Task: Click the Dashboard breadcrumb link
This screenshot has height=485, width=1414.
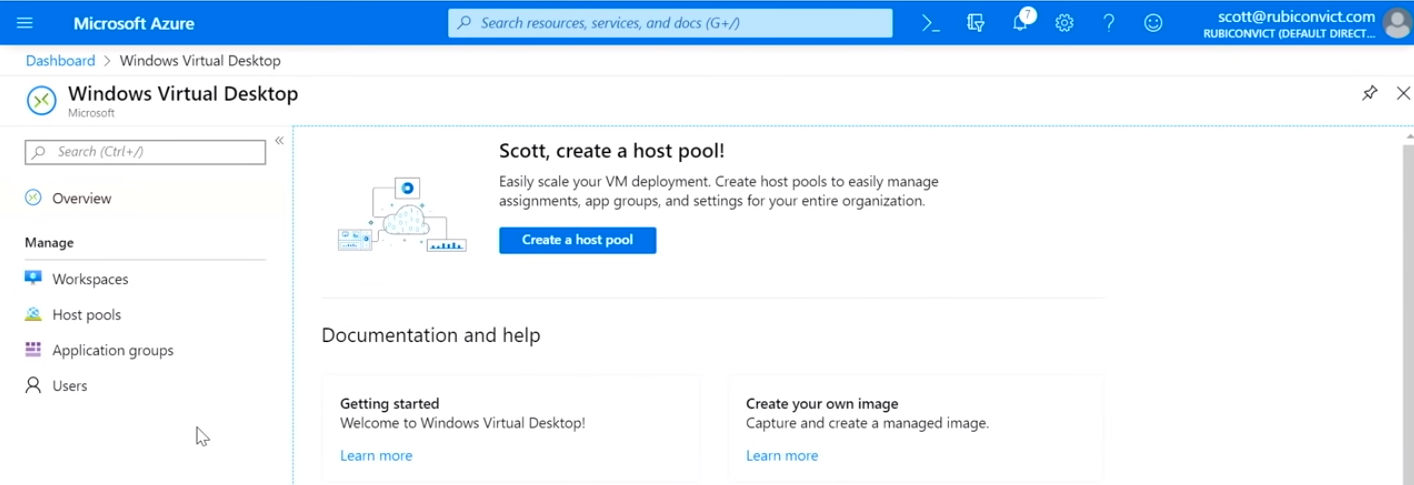Action: tap(60, 61)
